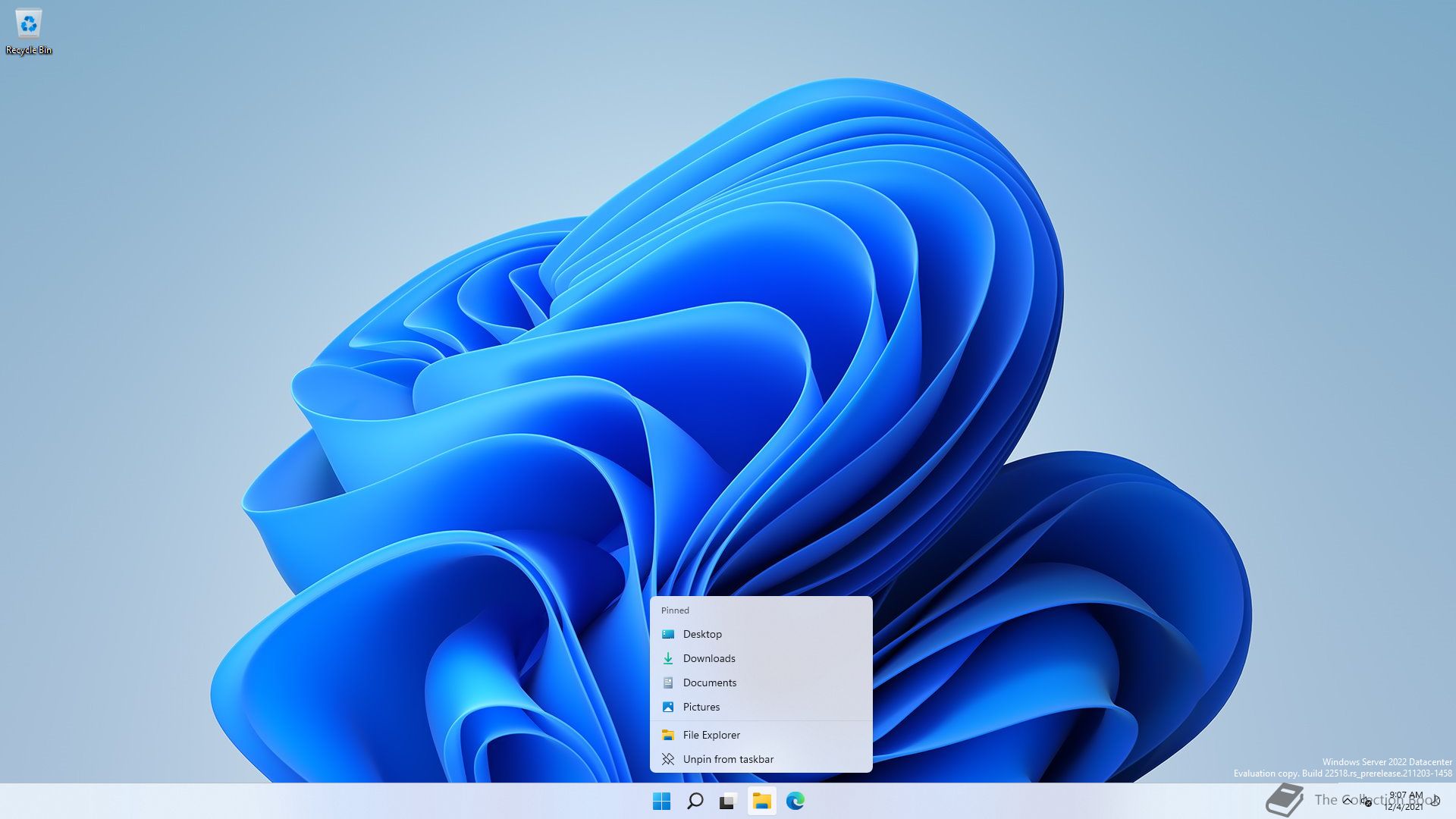Click the File Explorer taskbar icon
The width and height of the screenshot is (1456, 819).
pyautogui.click(x=761, y=801)
